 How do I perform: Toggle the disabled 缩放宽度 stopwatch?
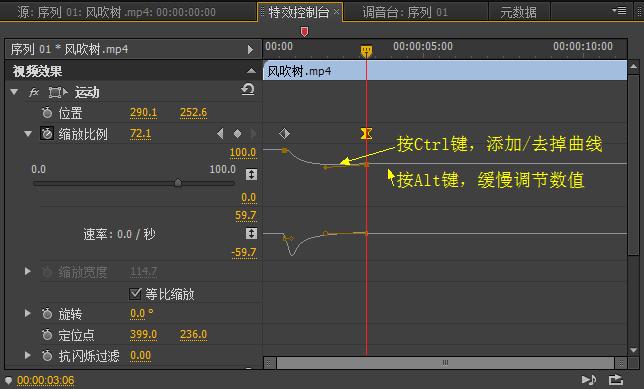pos(47,272)
